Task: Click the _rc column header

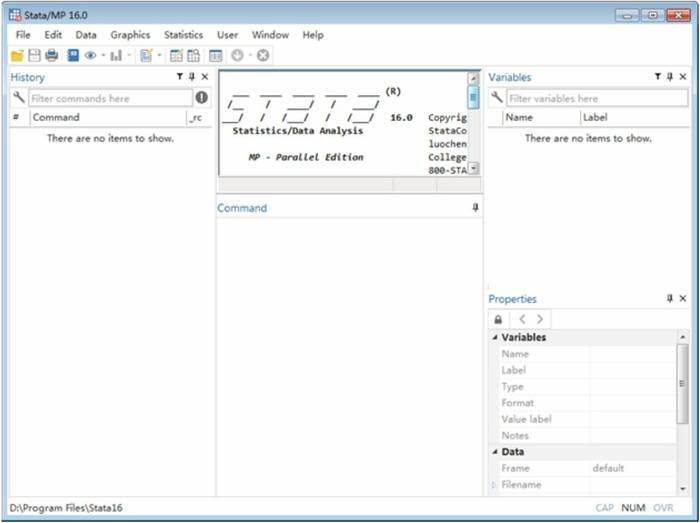Action: click(198, 117)
